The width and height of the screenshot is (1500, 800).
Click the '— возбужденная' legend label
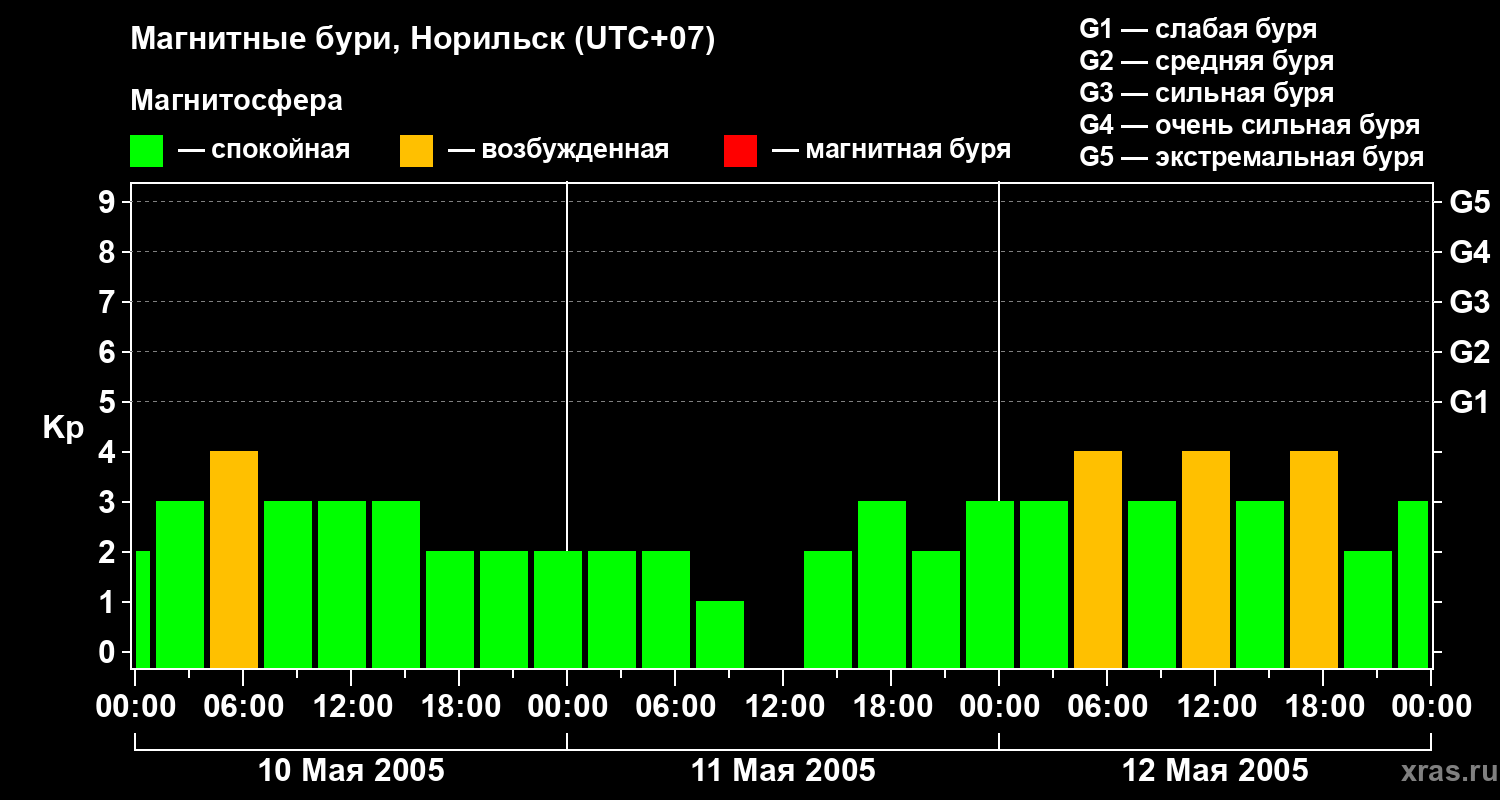558,150
